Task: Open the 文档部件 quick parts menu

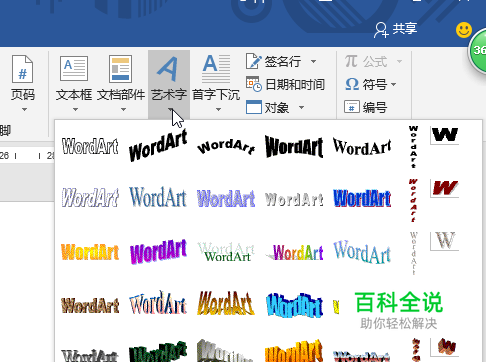Action: (121, 83)
